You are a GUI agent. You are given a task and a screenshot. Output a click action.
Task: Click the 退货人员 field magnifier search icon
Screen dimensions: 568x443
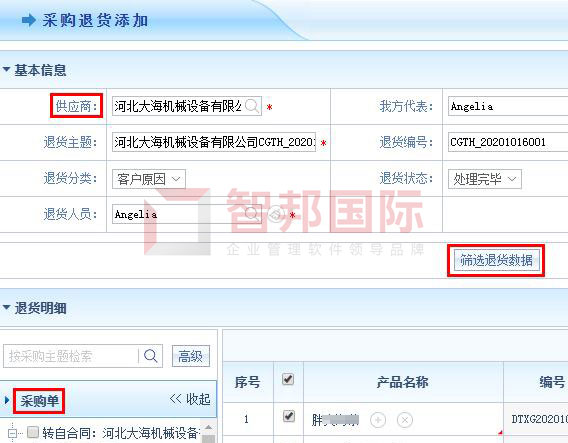[x=252, y=214]
